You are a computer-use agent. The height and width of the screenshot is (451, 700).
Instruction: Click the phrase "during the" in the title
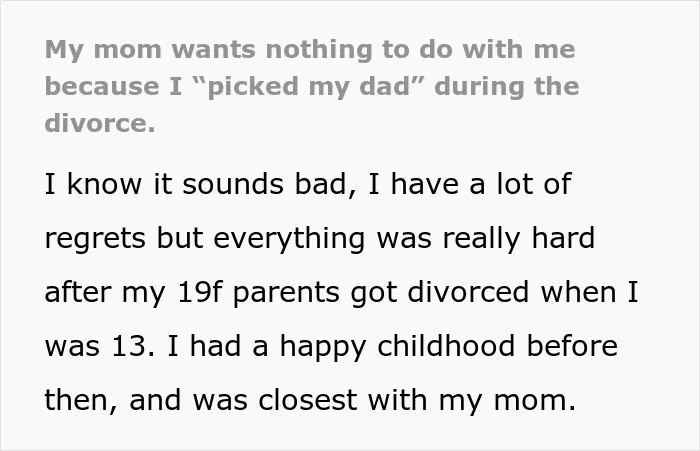point(507,86)
